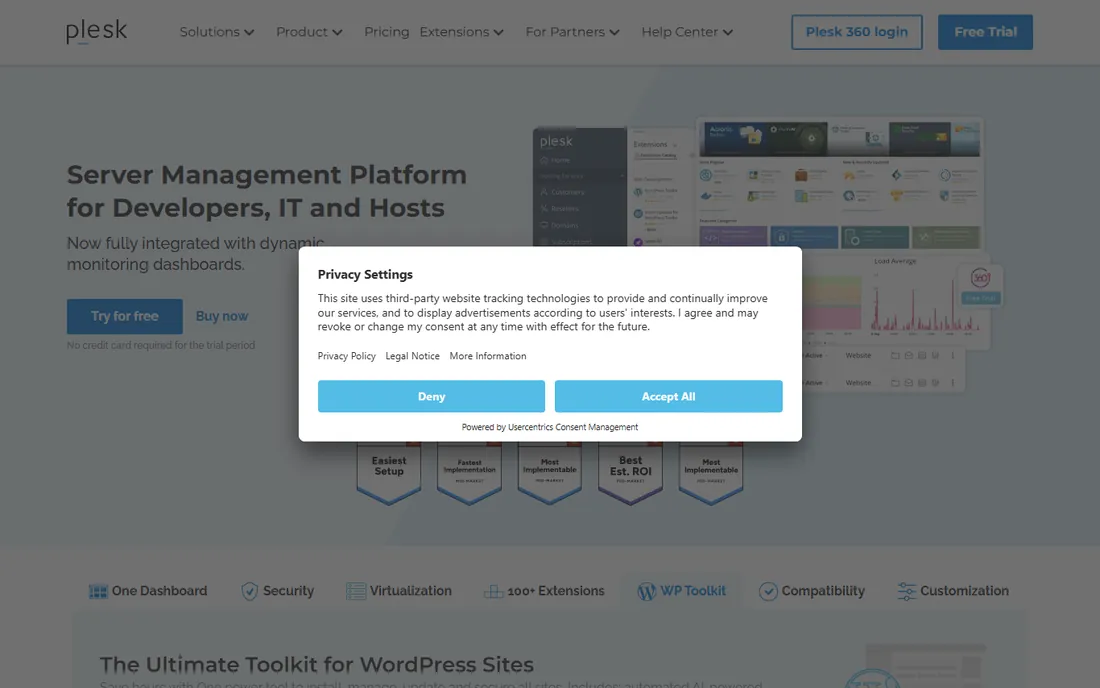Select the WP Toolkit tab

[681, 591]
